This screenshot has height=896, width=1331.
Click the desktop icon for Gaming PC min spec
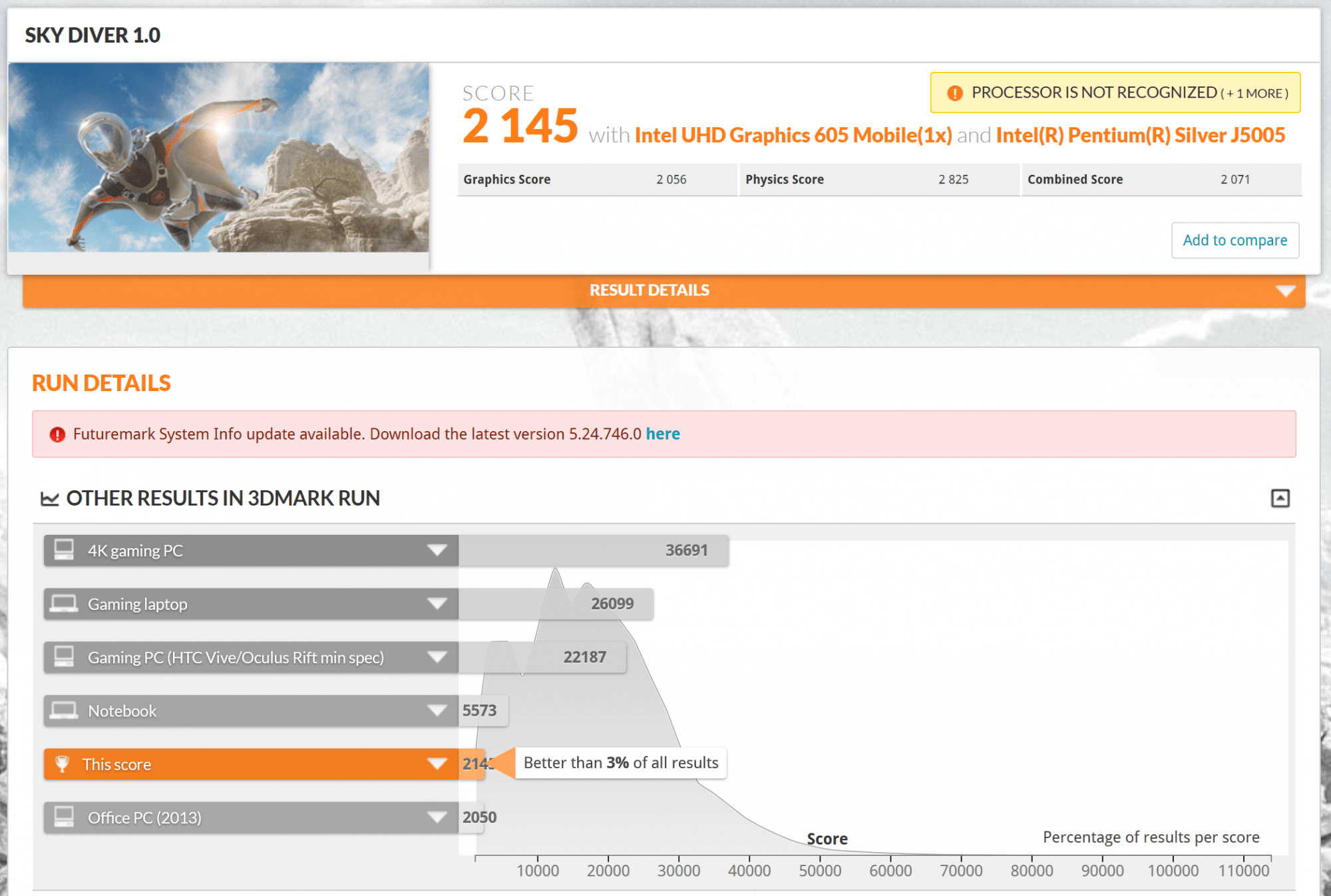pyautogui.click(x=64, y=657)
